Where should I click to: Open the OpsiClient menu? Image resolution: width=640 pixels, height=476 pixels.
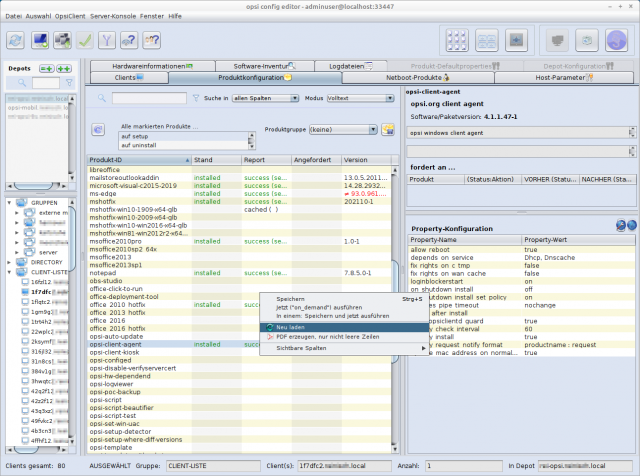[70, 16]
